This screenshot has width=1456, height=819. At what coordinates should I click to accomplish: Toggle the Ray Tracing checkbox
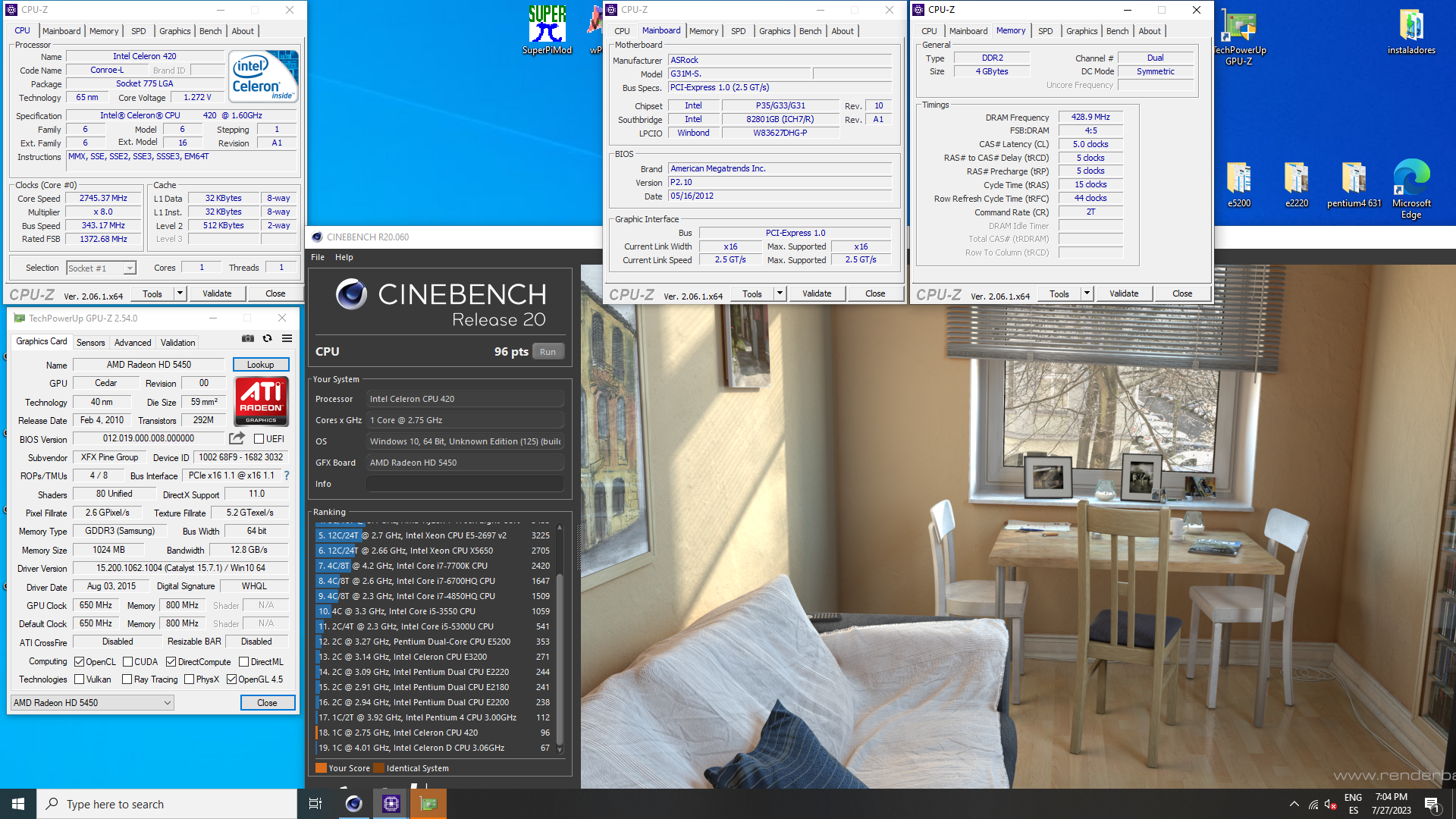pyautogui.click(x=127, y=679)
